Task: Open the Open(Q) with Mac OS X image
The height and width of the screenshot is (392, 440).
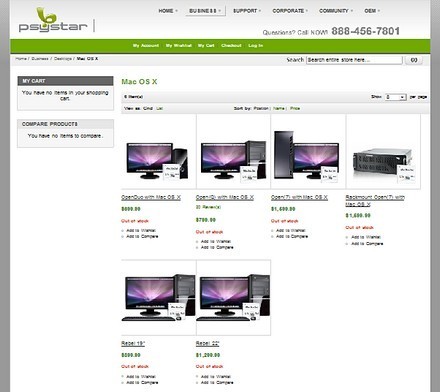Action: (233, 152)
